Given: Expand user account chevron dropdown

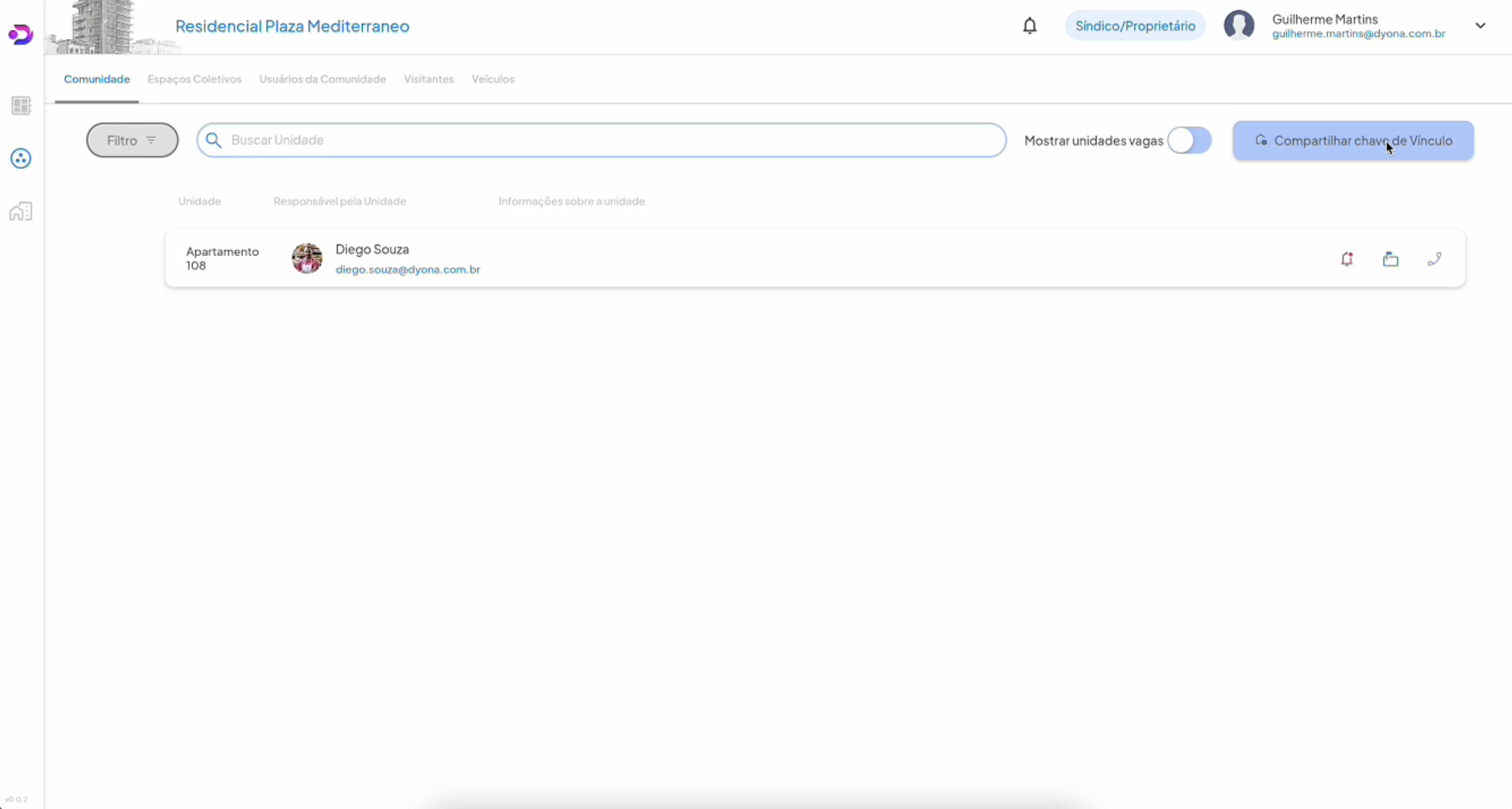Looking at the screenshot, I should coord(1480,26).
